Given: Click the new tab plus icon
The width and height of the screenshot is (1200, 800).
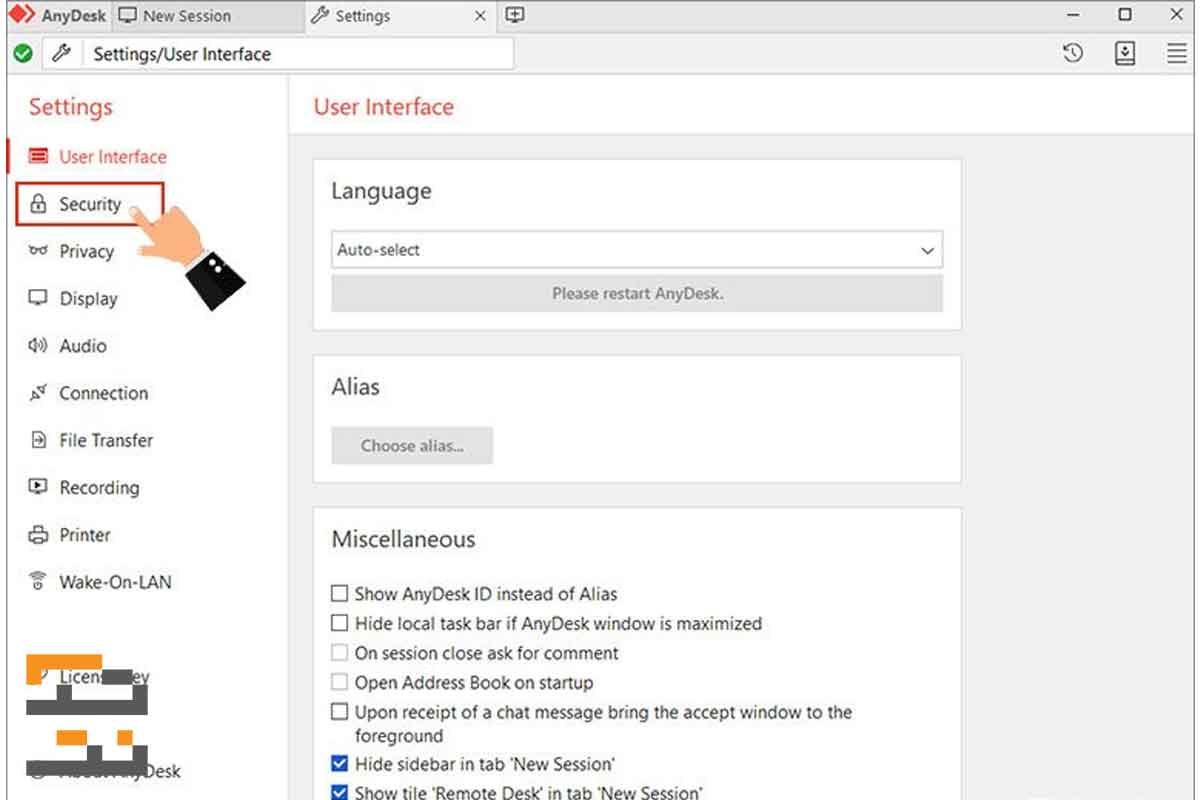Looking at the screenshot, I should (515, 15).
